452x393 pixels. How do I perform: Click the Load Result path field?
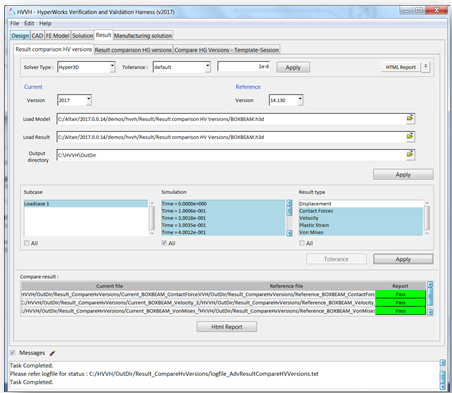click(x=231, y=137)
